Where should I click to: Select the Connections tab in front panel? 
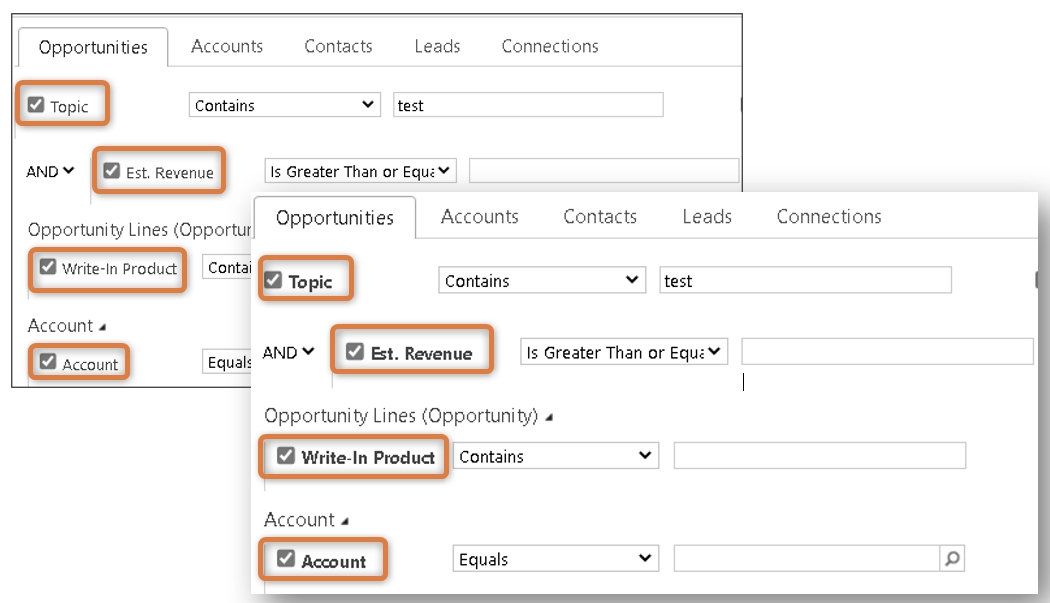click(x=828, y=217)
